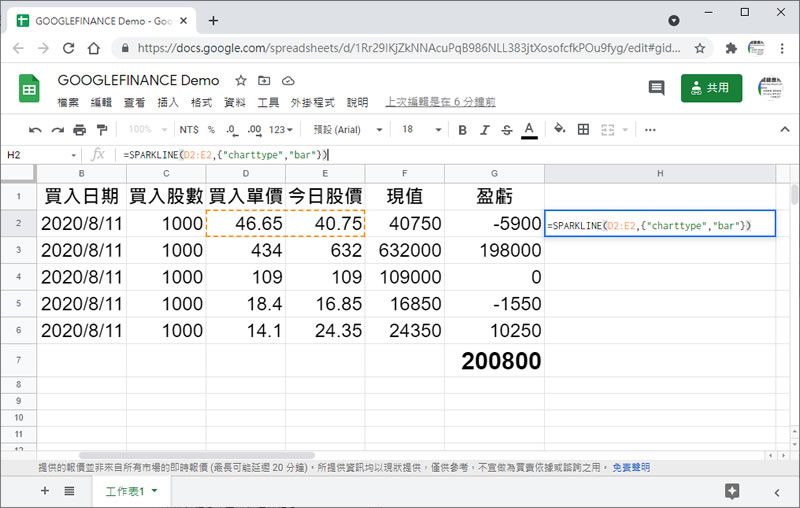Click the move to folder icon
The height and width of the screenshot is (508, 800).
pos(264,81)
